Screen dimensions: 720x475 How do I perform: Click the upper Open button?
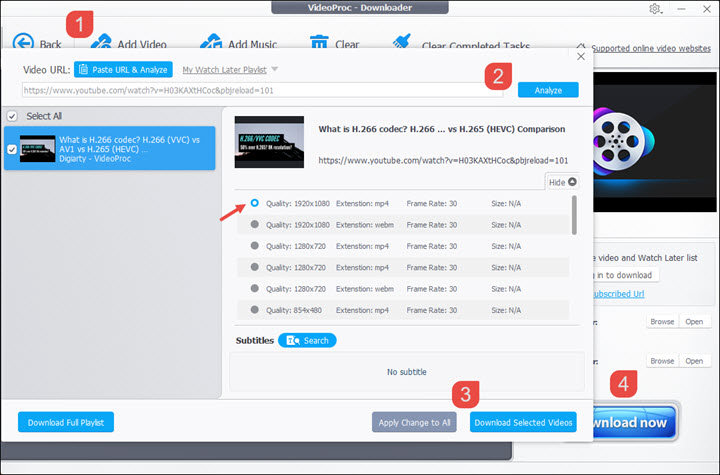(x=694, y=322)
